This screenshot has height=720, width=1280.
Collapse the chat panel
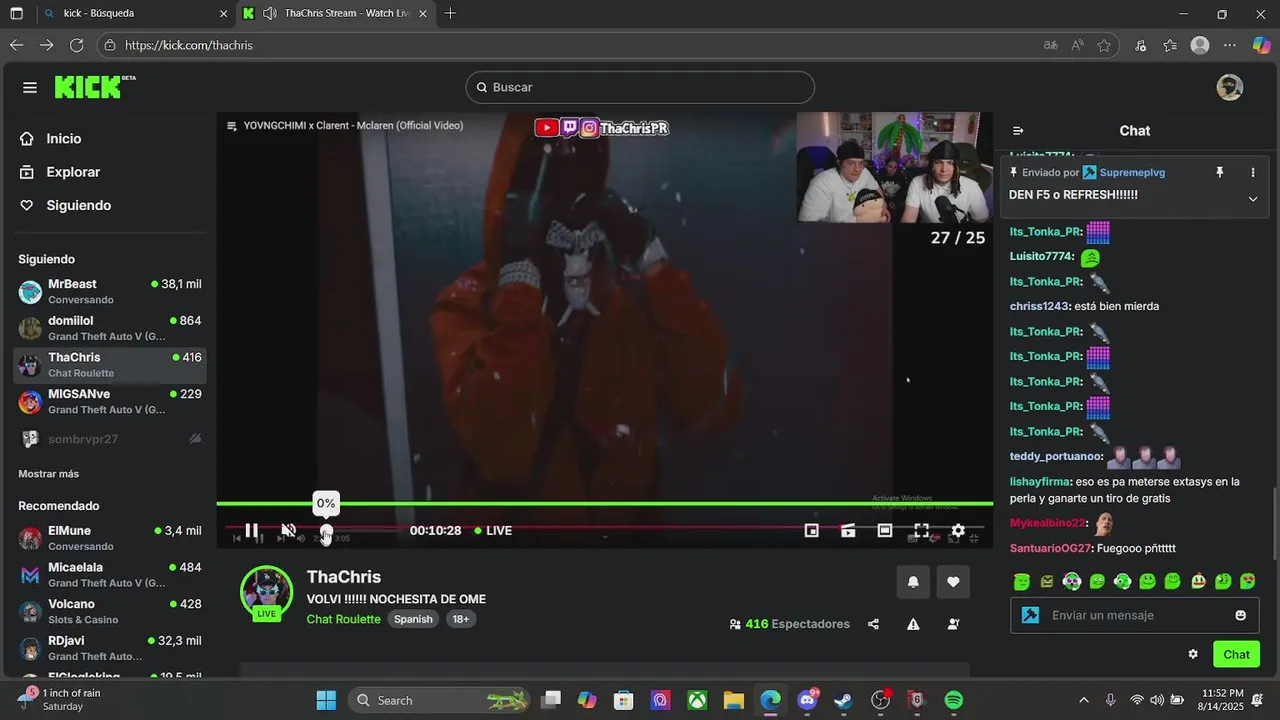coord(1018,131)
